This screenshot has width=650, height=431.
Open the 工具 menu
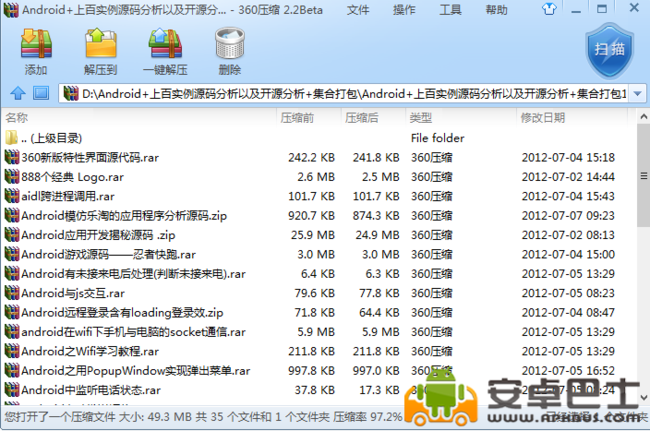[450, 10]
